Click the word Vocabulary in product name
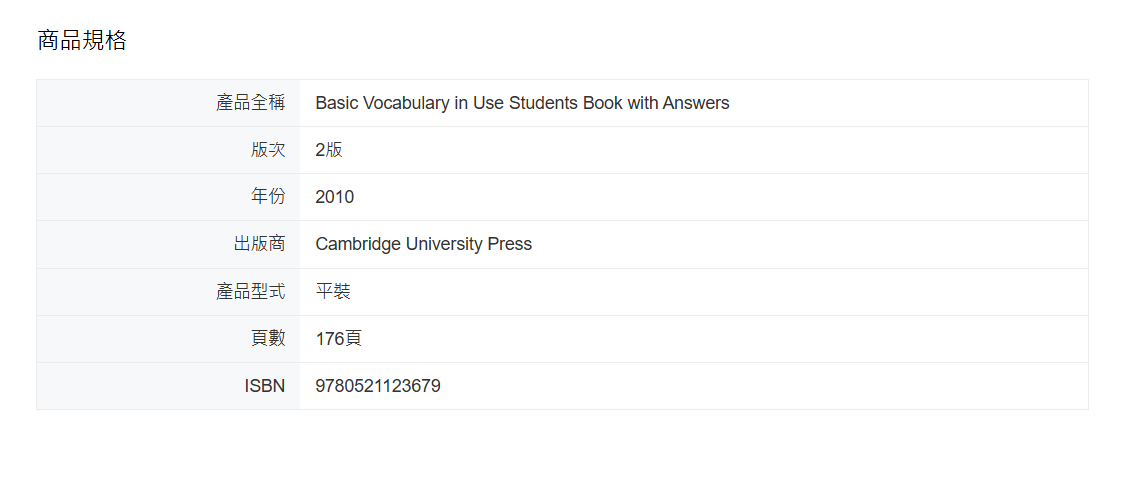The height and width of the screenshot is (489, 1131). pos(406,103)
